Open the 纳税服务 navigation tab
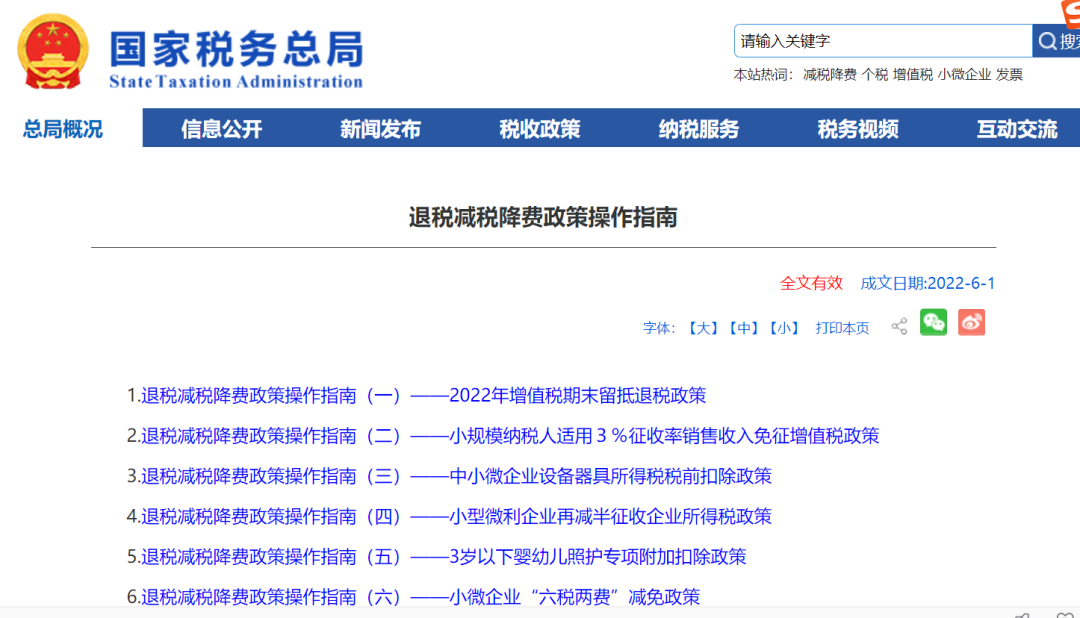The width and height of the screenshot is (1080, 618). click(698, 129)
